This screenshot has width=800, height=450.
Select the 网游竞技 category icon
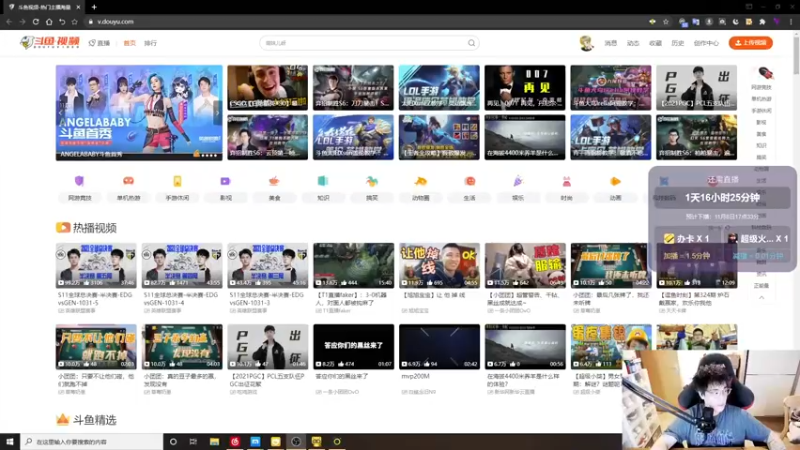pos(79,181)
